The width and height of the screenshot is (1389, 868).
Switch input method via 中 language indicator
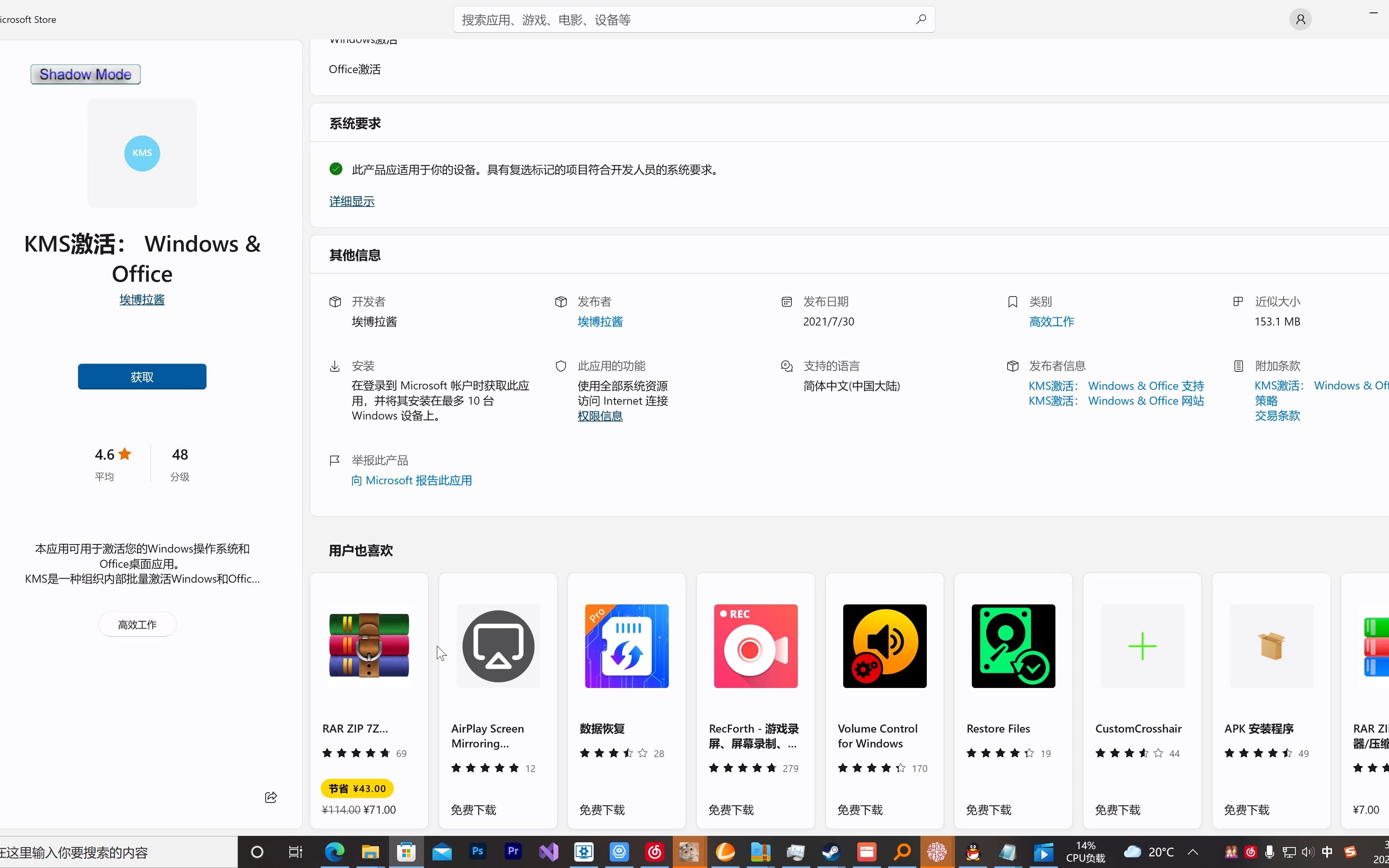[1327, 852]
